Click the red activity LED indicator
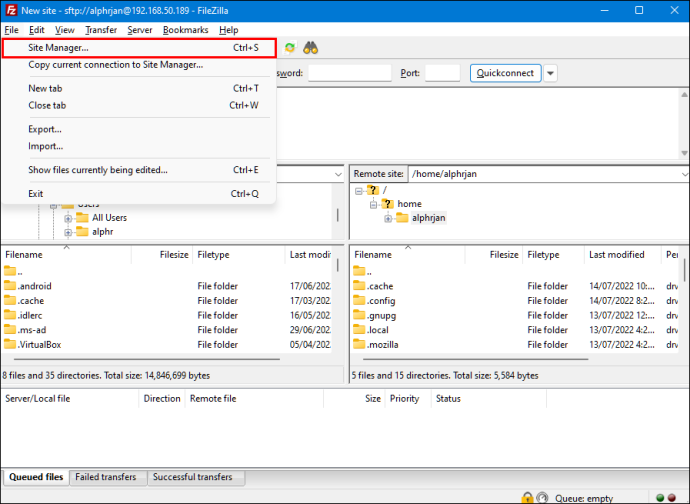Viewport: 690px width, 504px height. click(x=672, y=498)
